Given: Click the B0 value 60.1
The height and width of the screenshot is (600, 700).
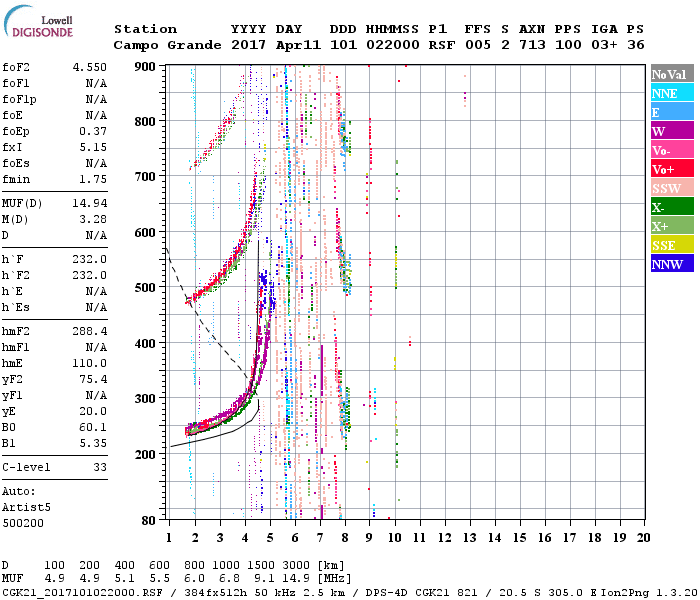Looking at the screenshot, I should coord(93,427).
